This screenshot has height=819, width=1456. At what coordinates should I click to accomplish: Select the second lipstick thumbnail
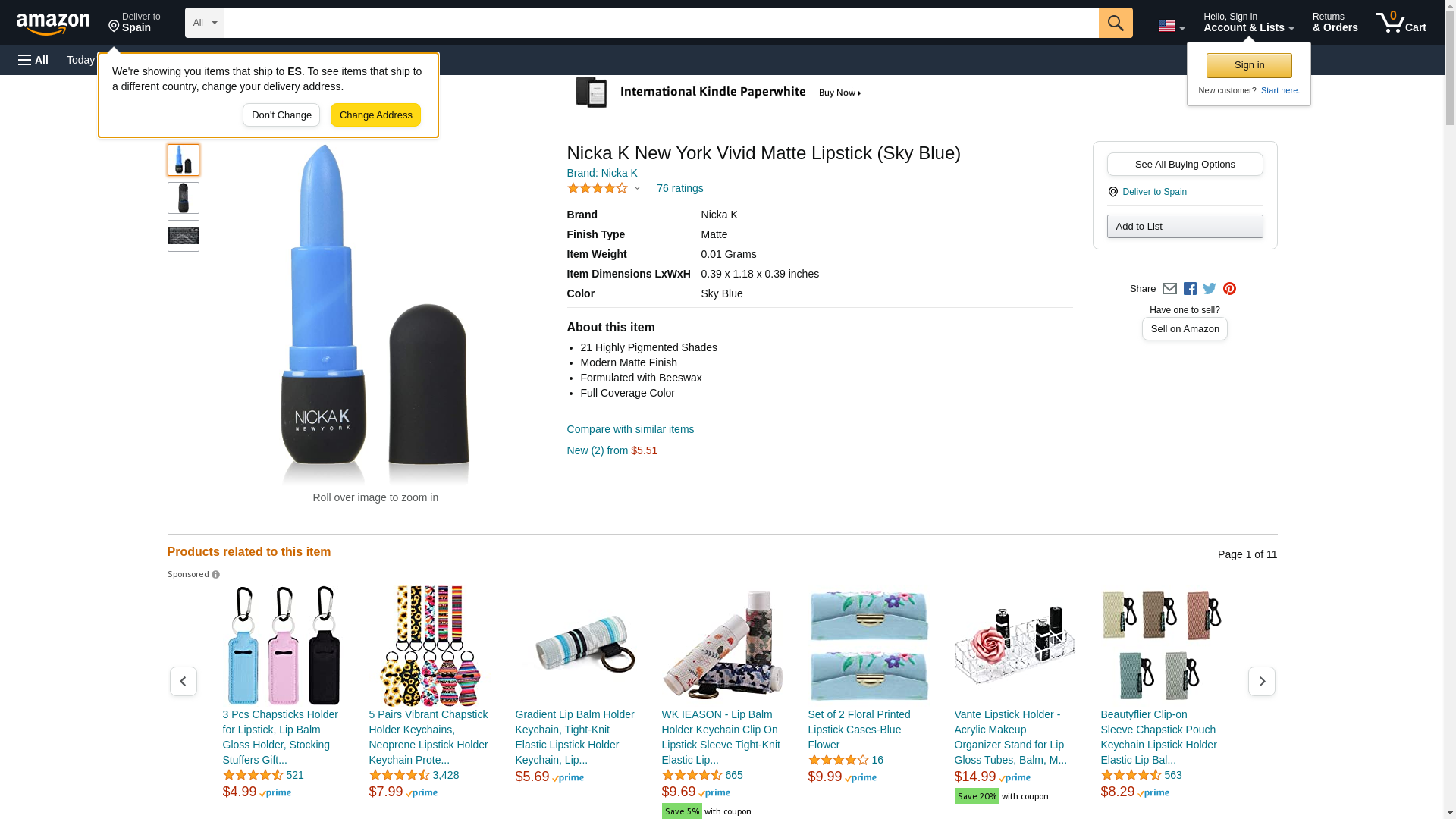click(184, 198)
